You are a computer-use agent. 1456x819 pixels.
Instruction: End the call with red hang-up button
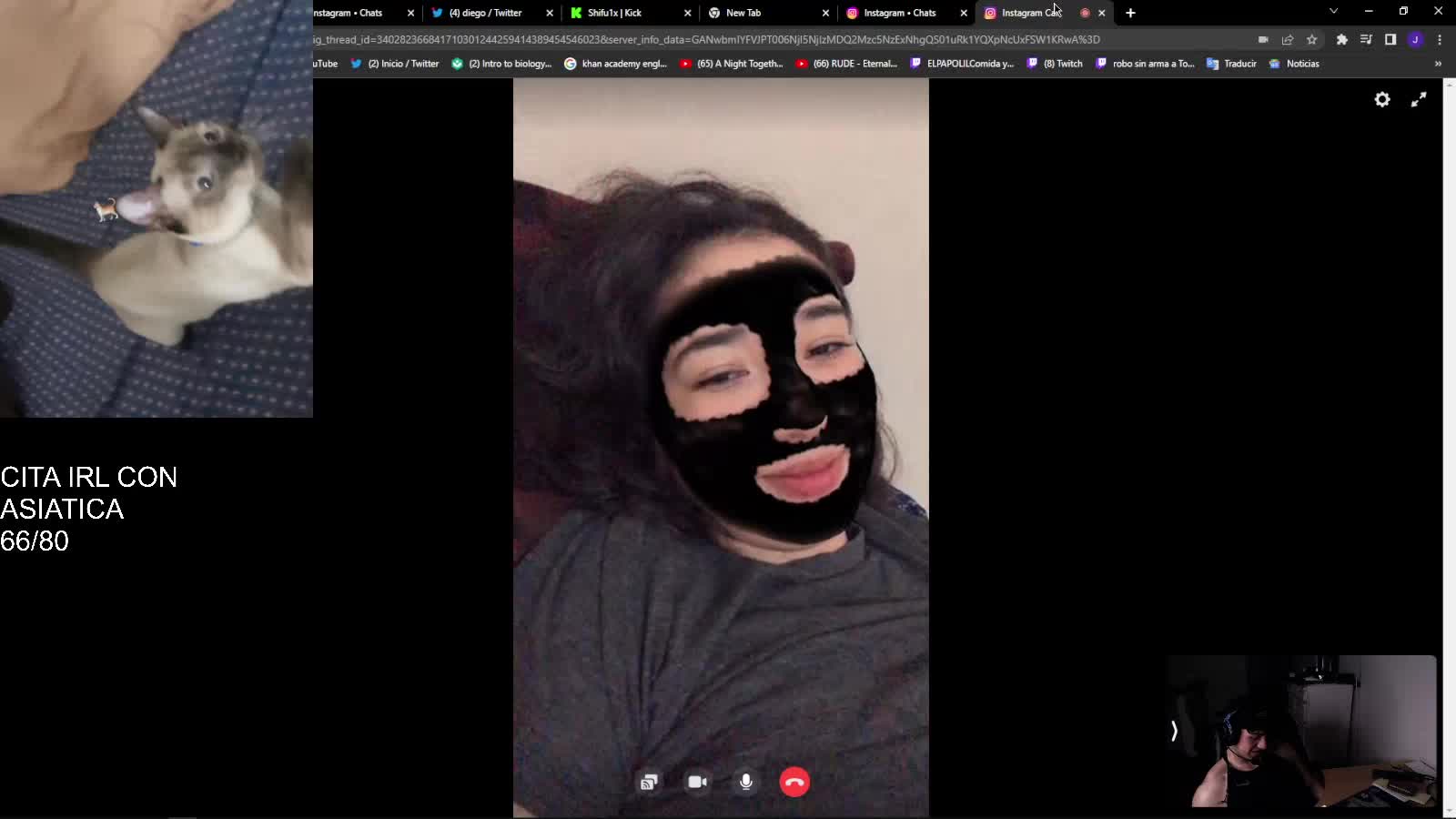click(x=794, y=782)
